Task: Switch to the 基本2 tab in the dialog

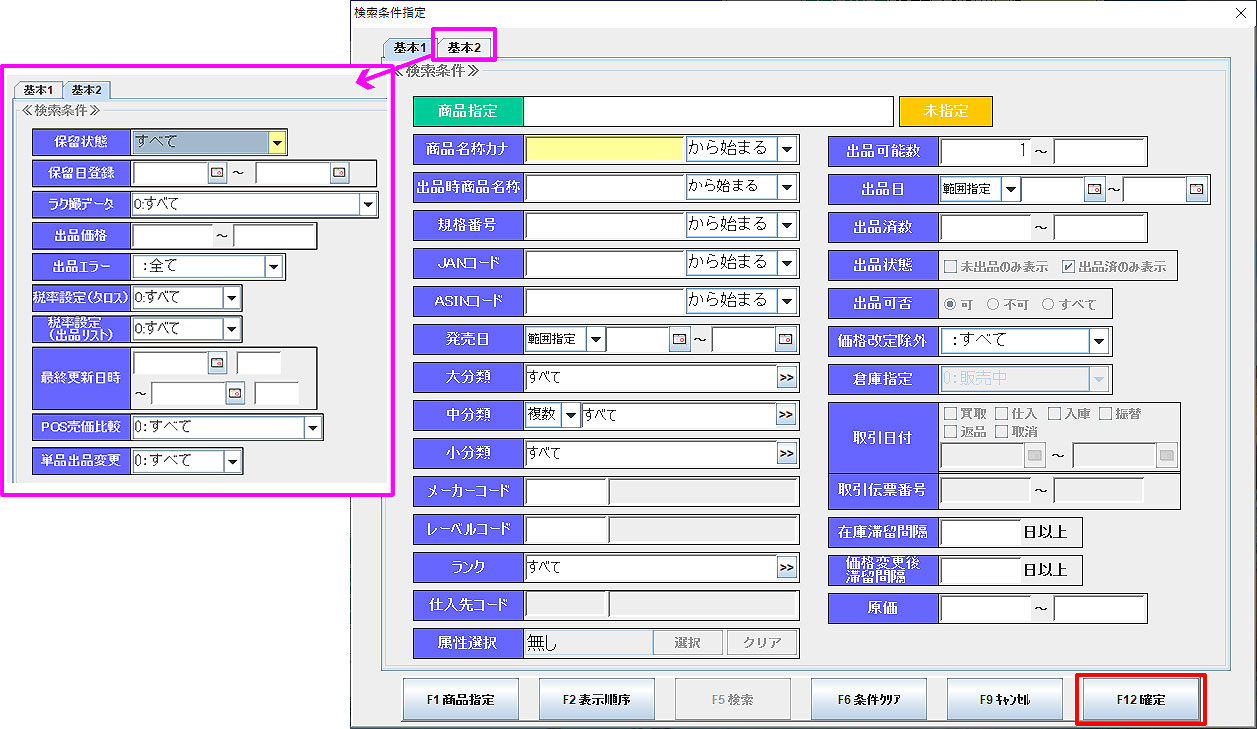Action: [x=464, y=47]
